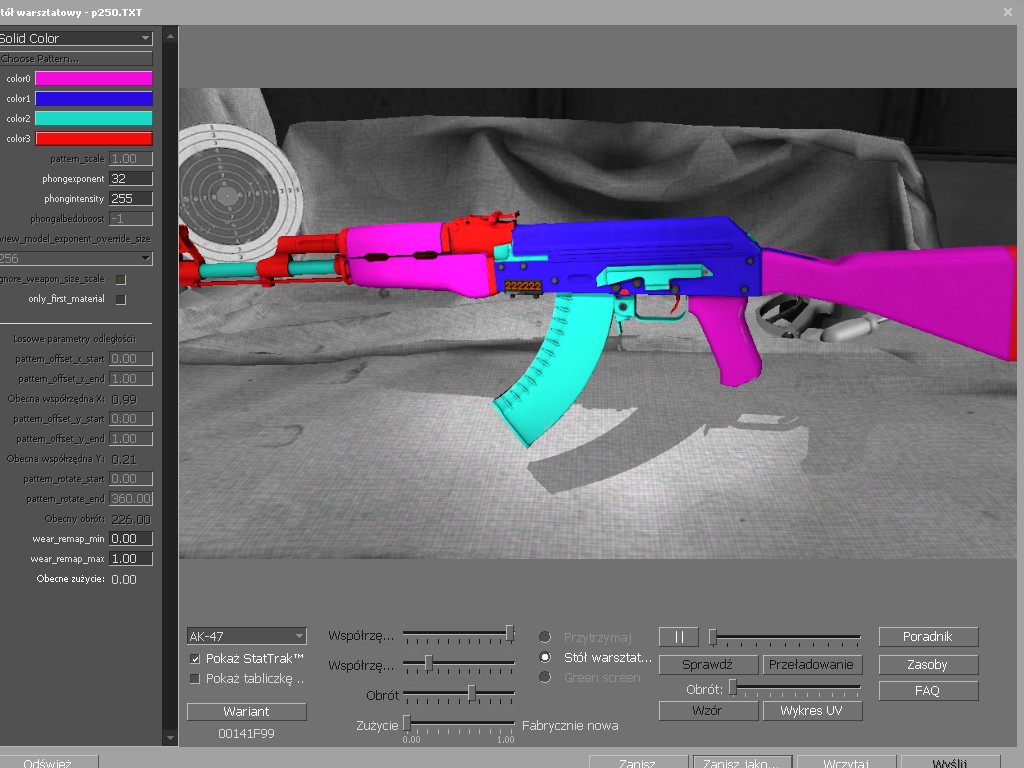
Task: Pick the red color3 swatch
Action: point(93,138)
